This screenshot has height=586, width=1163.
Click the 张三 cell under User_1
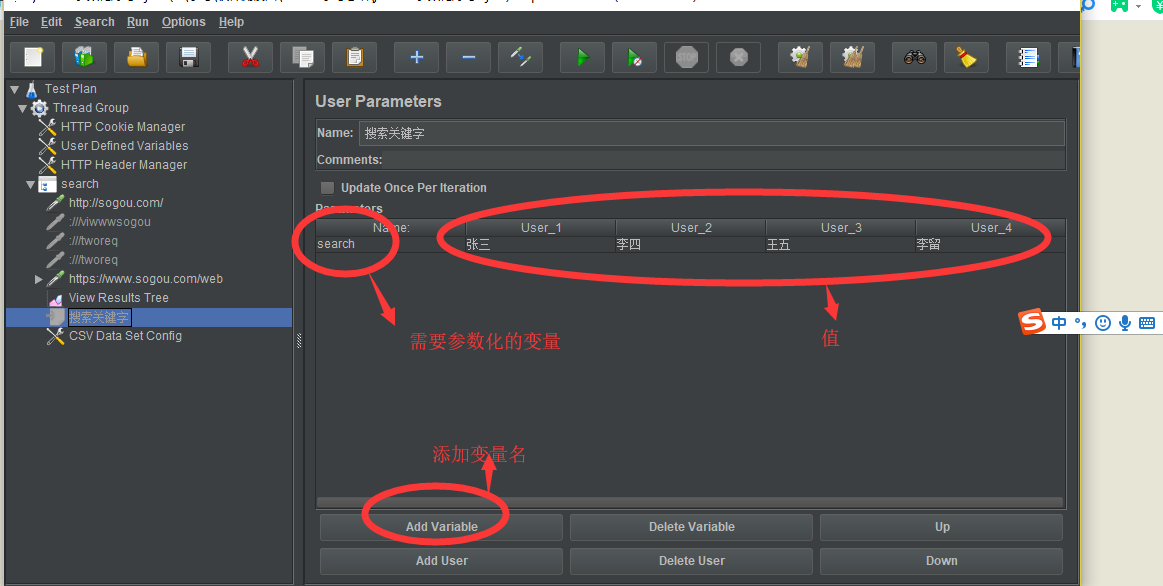point(540,244)
